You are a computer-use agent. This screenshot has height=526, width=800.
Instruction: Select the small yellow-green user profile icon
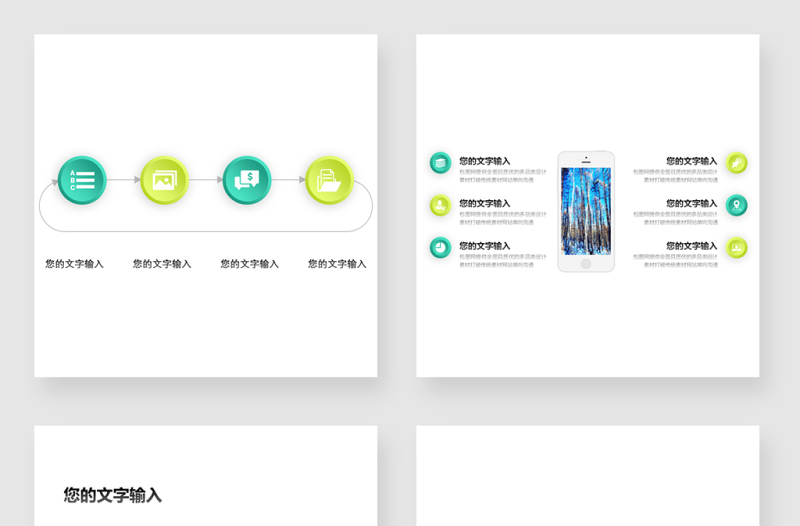point(440,205)
